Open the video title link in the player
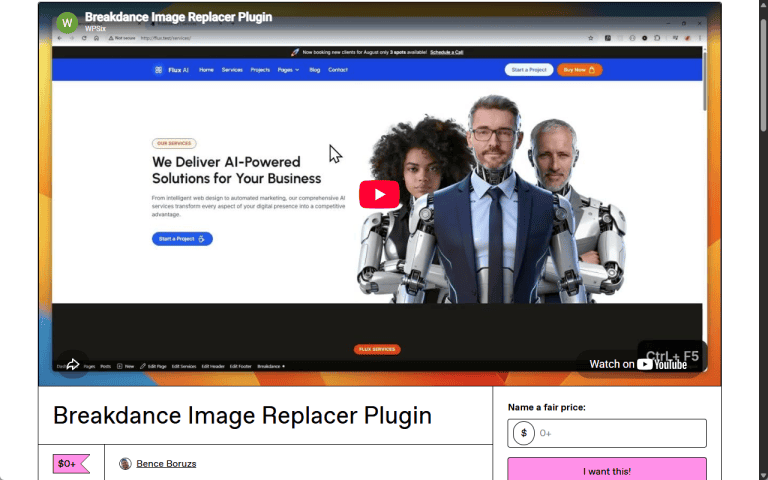 pos(178,17)
